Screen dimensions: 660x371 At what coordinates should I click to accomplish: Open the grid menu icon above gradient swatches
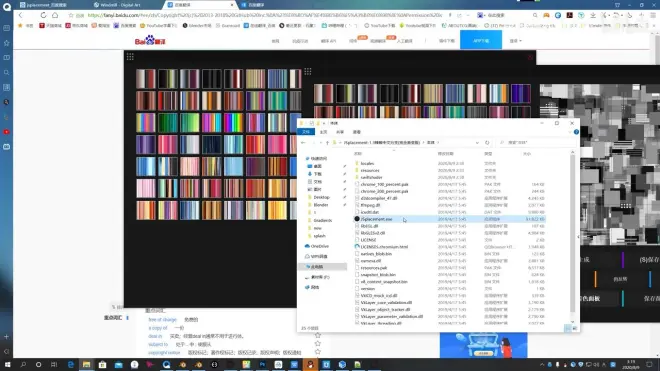130,56
